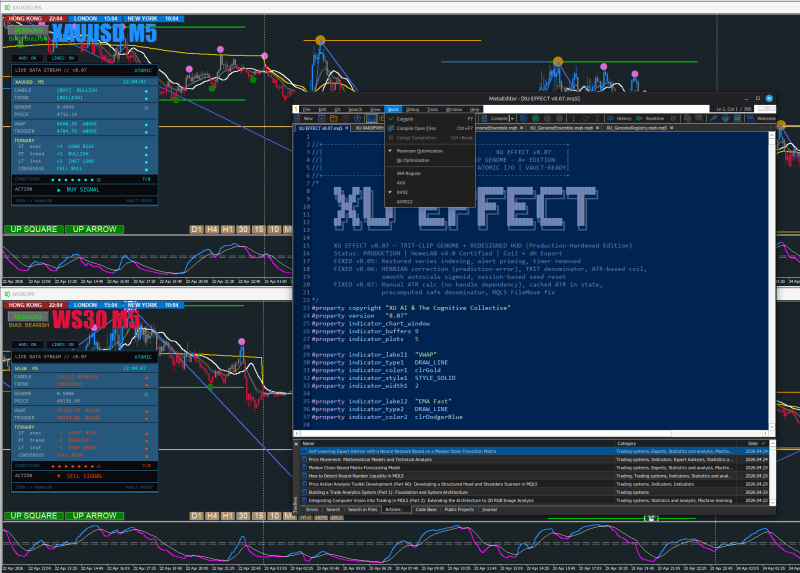Select 15 timeframe on WS30 chart
The image size is (800, 573).
pyautogui.click(x=259, y=516)
